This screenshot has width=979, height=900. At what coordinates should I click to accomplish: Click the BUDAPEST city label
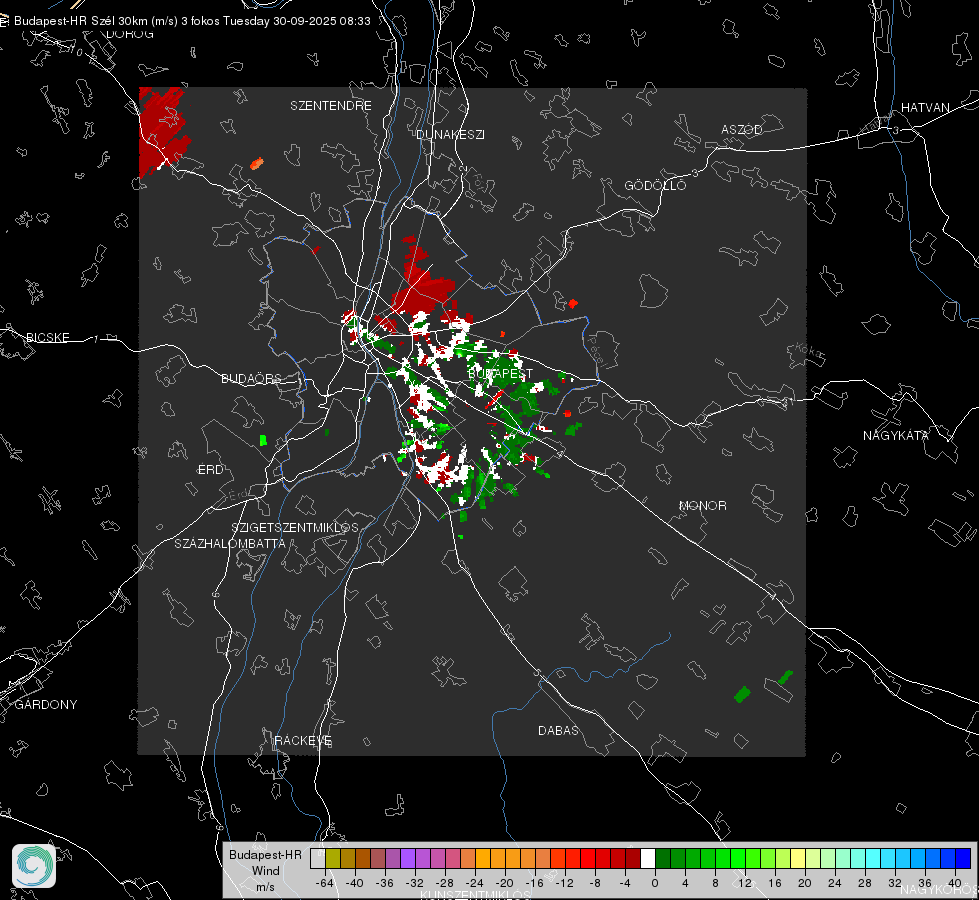pos(500,373)
